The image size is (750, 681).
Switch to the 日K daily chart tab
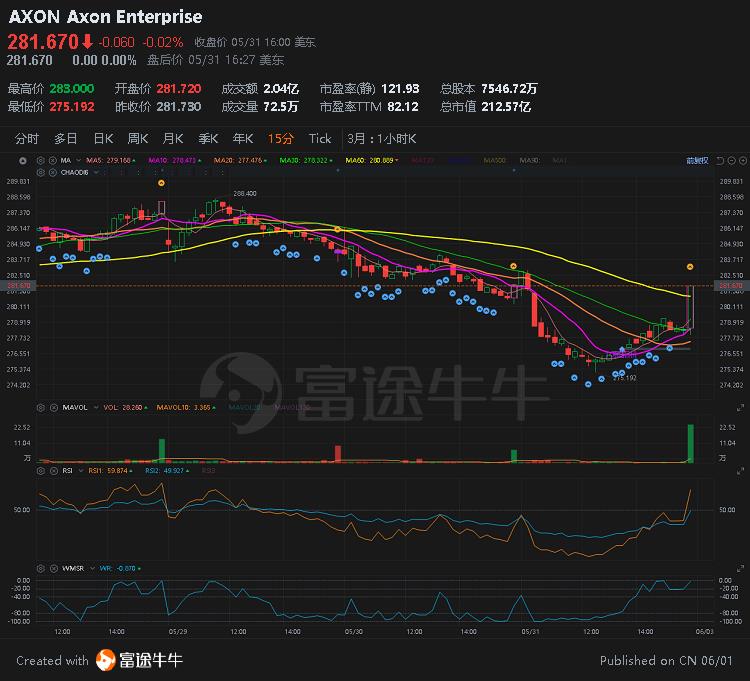point(103,139)
